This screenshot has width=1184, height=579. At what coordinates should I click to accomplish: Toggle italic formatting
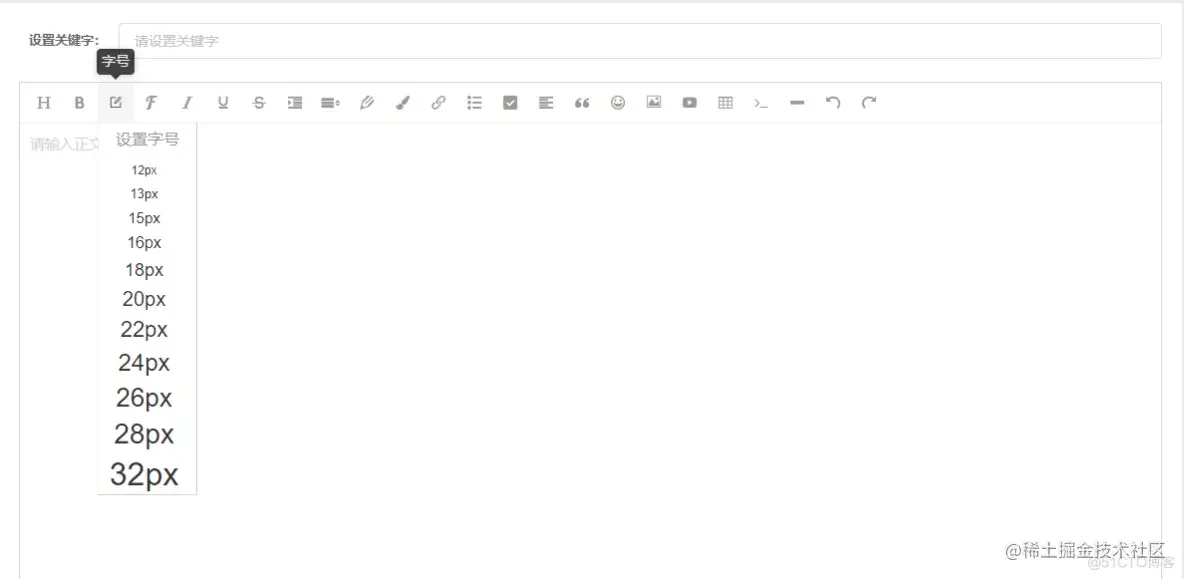click(187, 103)
